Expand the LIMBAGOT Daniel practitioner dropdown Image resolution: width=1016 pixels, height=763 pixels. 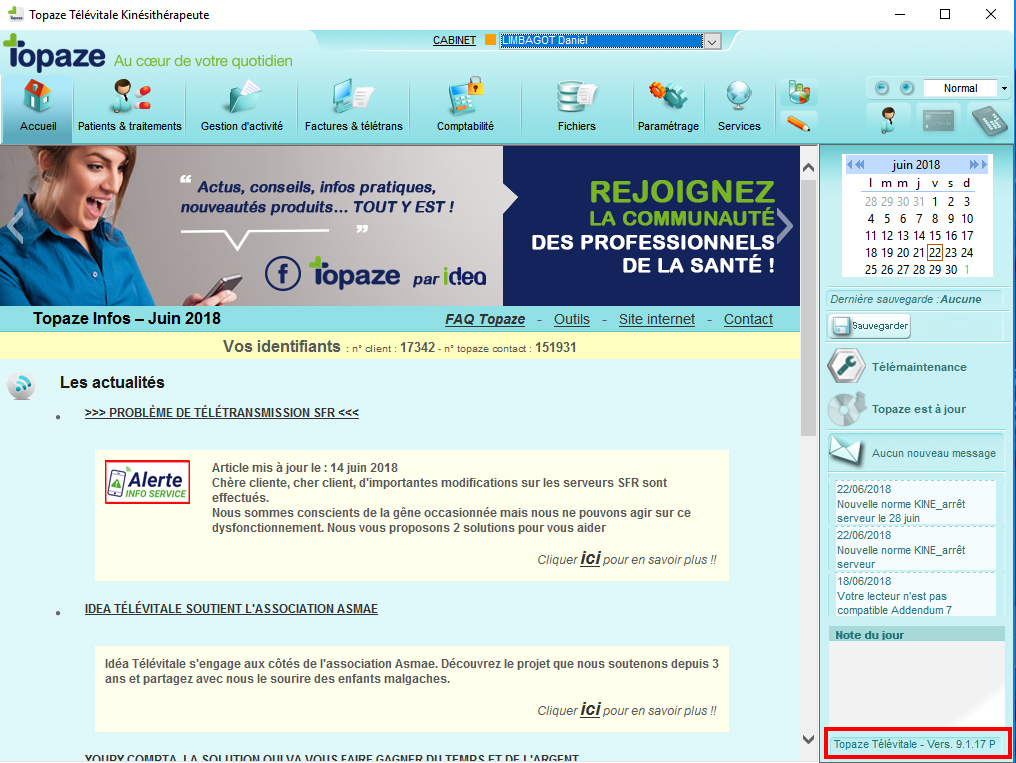pos(712,41)
